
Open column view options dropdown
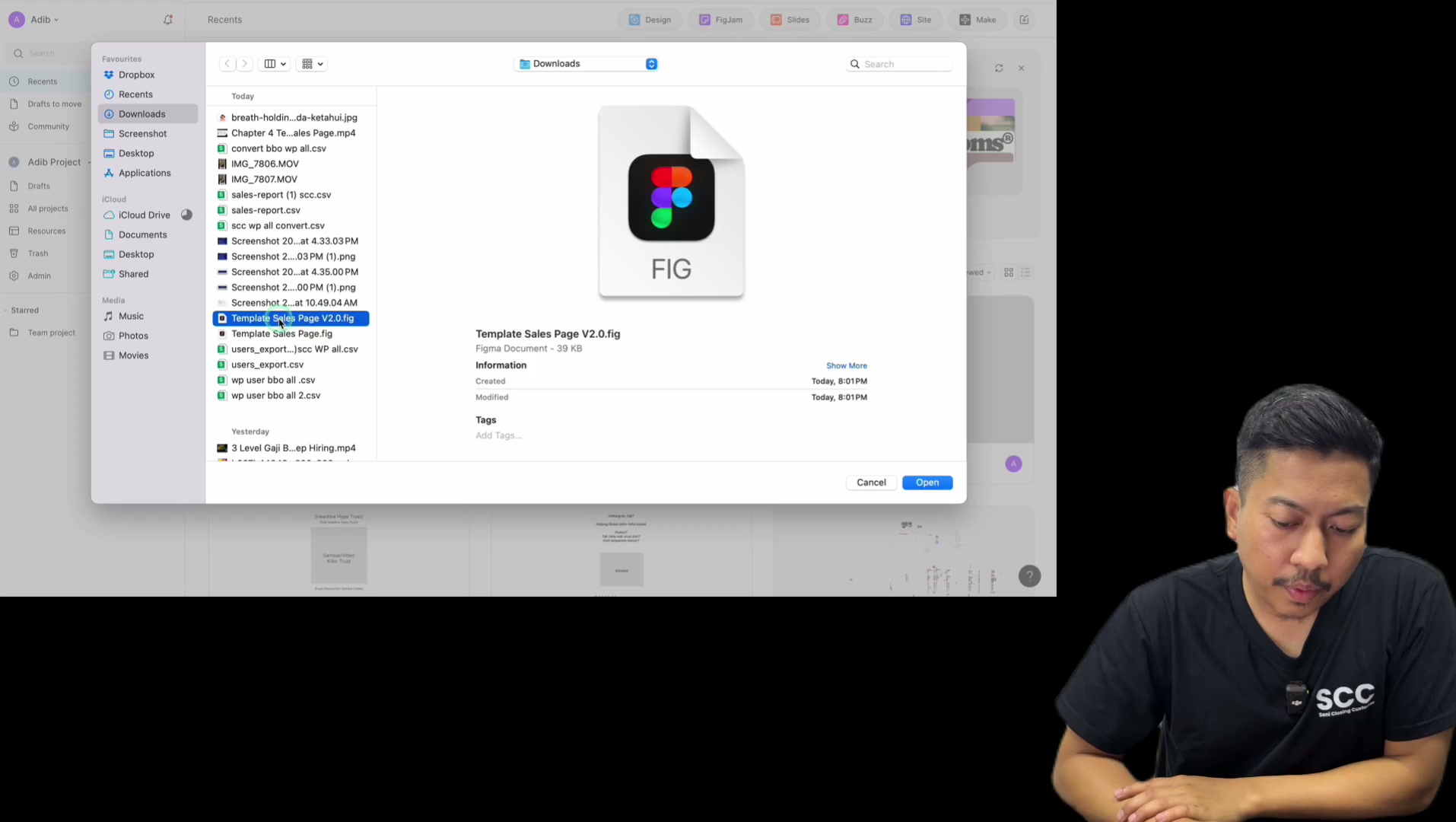(275, 64)
